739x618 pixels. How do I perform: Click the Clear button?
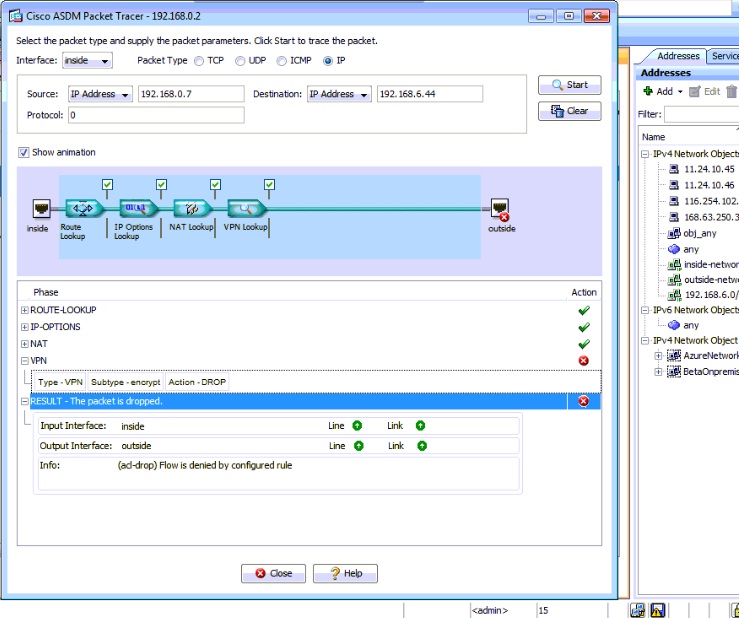[569, 111]
